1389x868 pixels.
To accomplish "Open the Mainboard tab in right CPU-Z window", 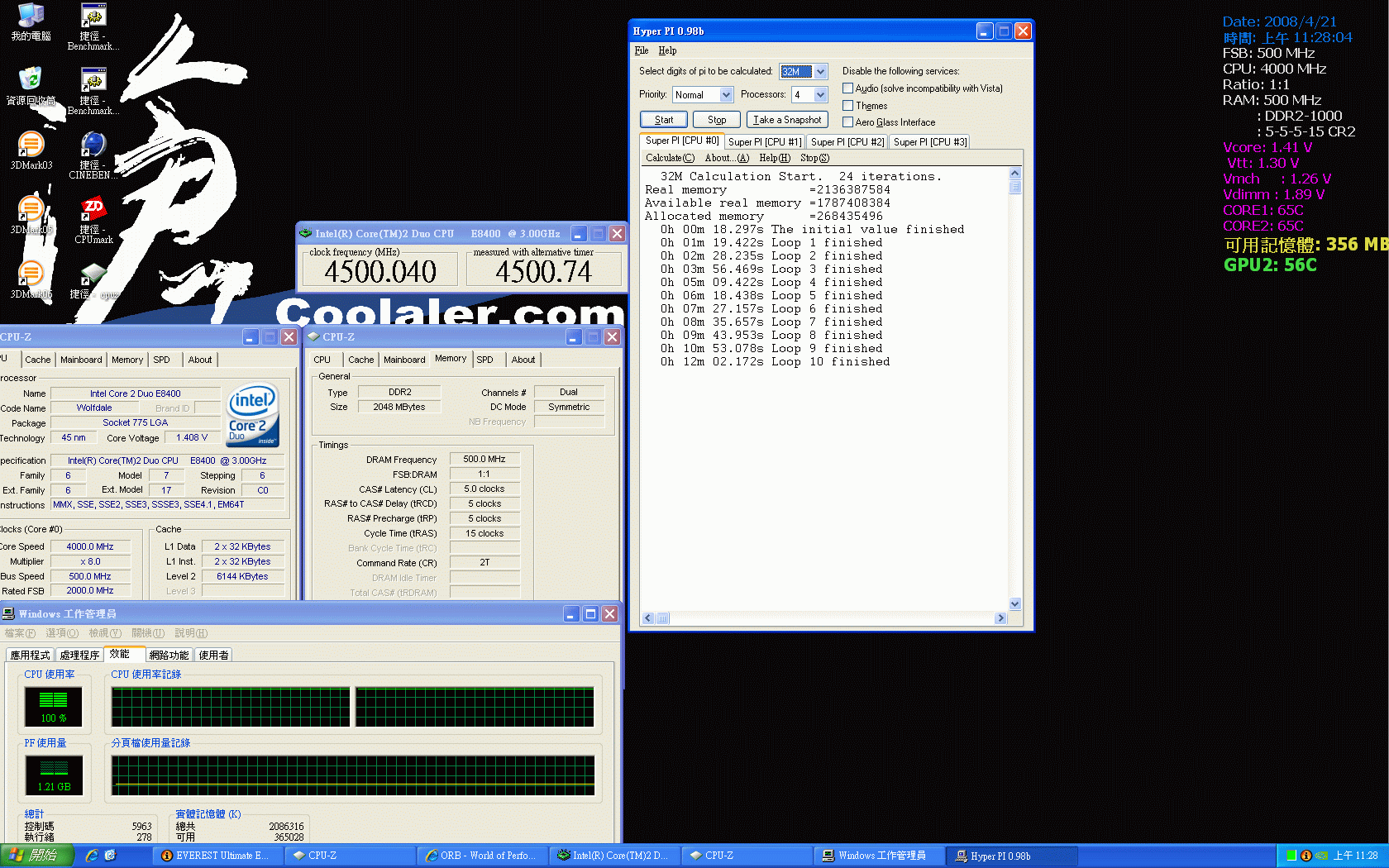I will pyautogui.click(x=404, y=360).
